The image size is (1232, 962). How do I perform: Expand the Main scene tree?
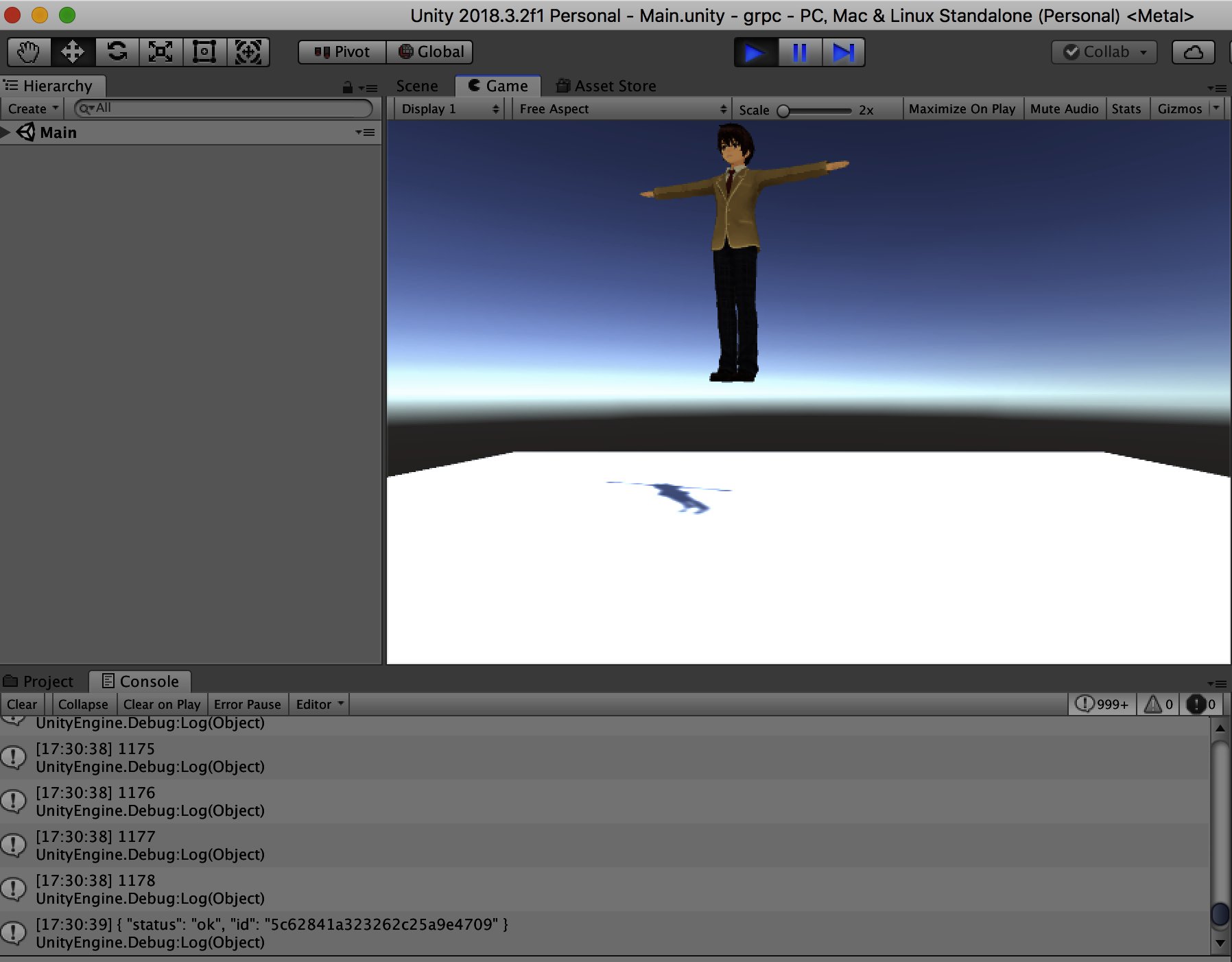tap(5, 132)
